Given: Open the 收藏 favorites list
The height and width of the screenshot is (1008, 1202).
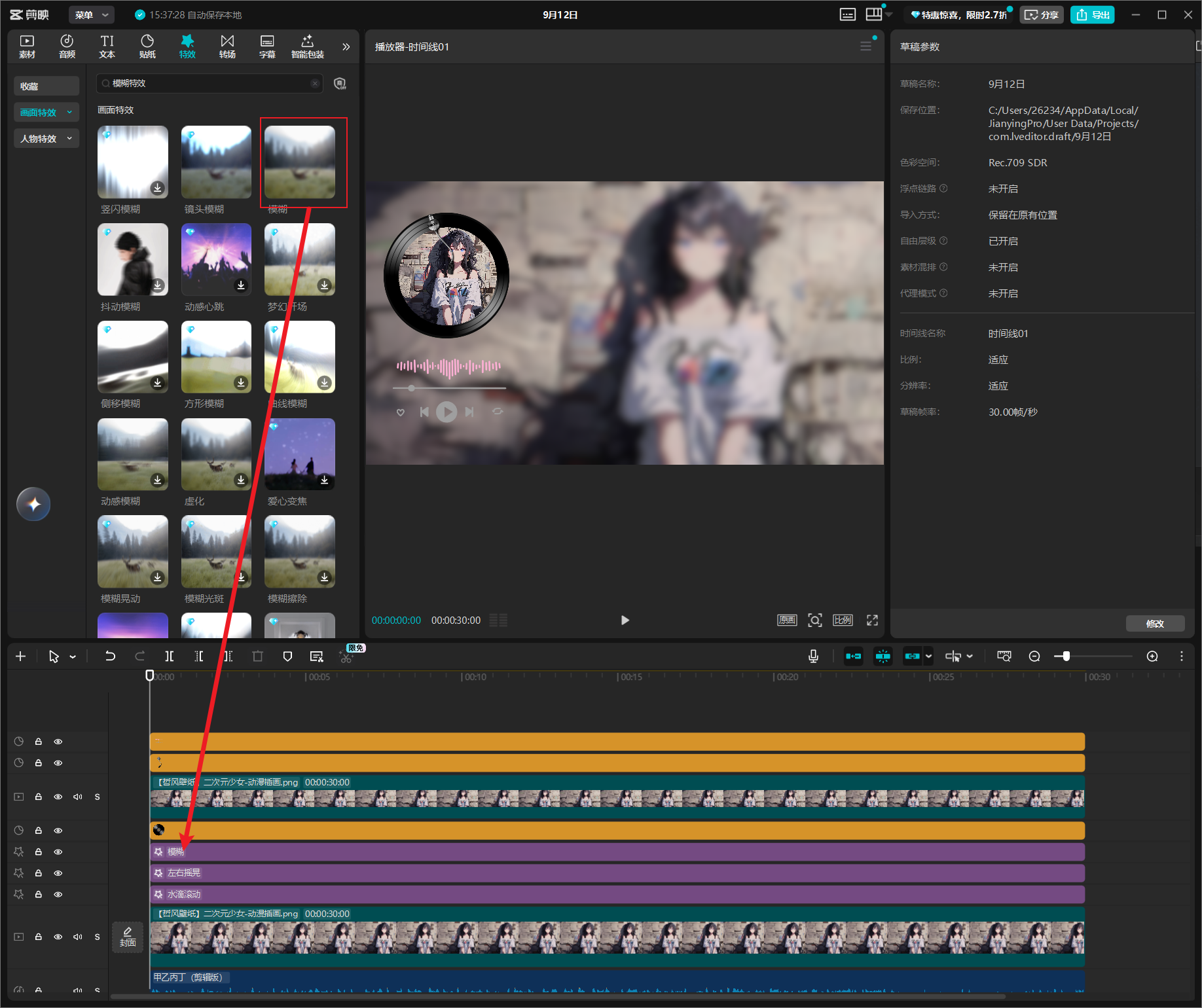Looking at the screenshot, I should coord(46,86).
